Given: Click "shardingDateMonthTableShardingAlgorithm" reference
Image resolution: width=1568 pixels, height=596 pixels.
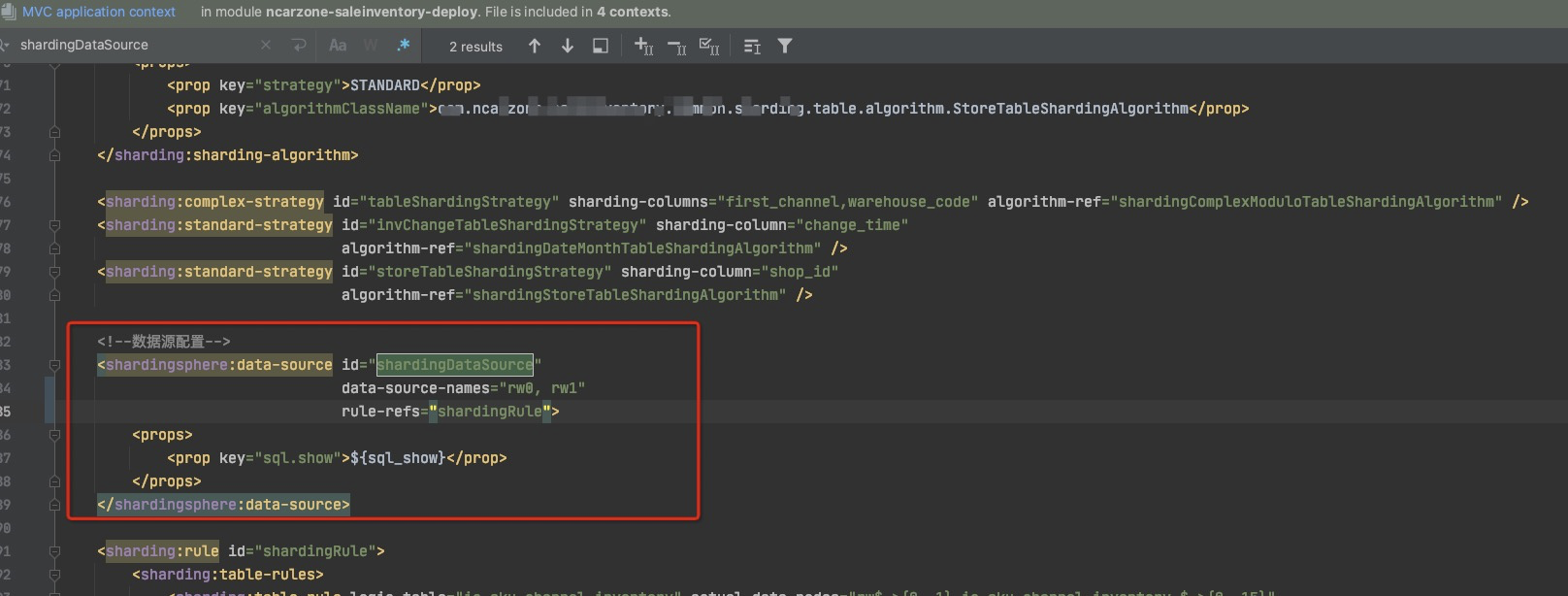Looking at the screenshot, I should tap(642, 248).
